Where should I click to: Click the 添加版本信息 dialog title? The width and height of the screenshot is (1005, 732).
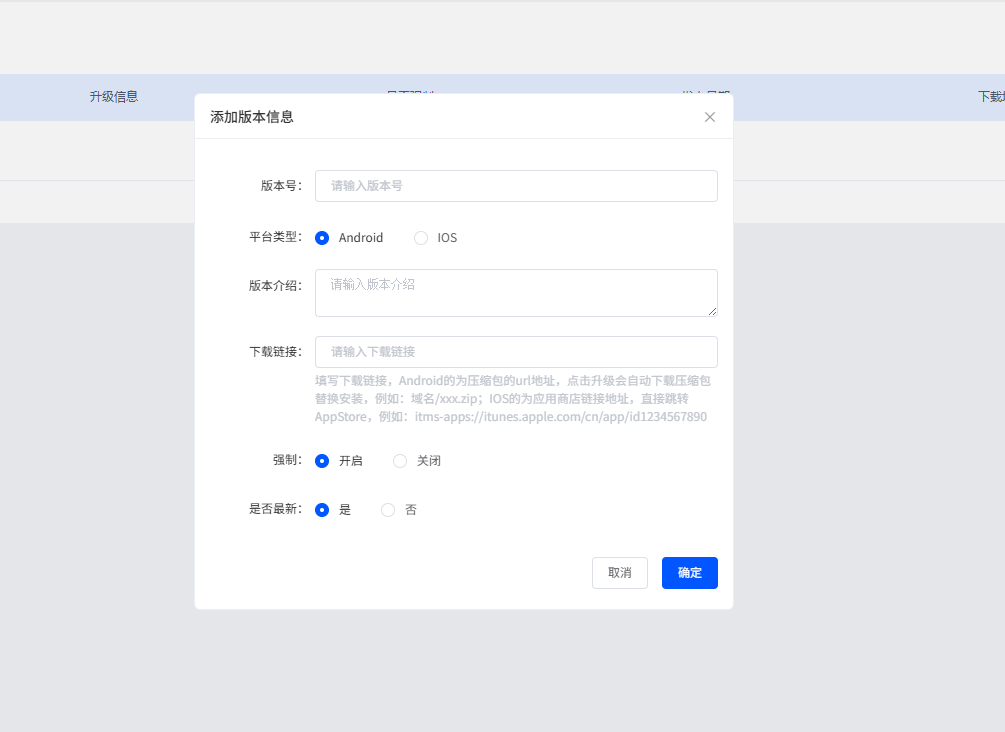252,117
